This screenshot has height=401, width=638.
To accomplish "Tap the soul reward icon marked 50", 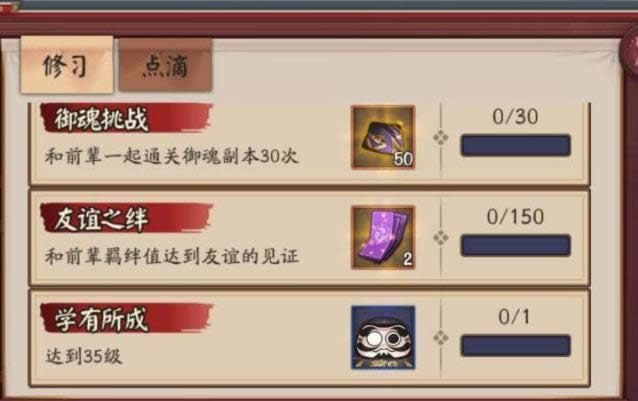I will tap(383, 137).
